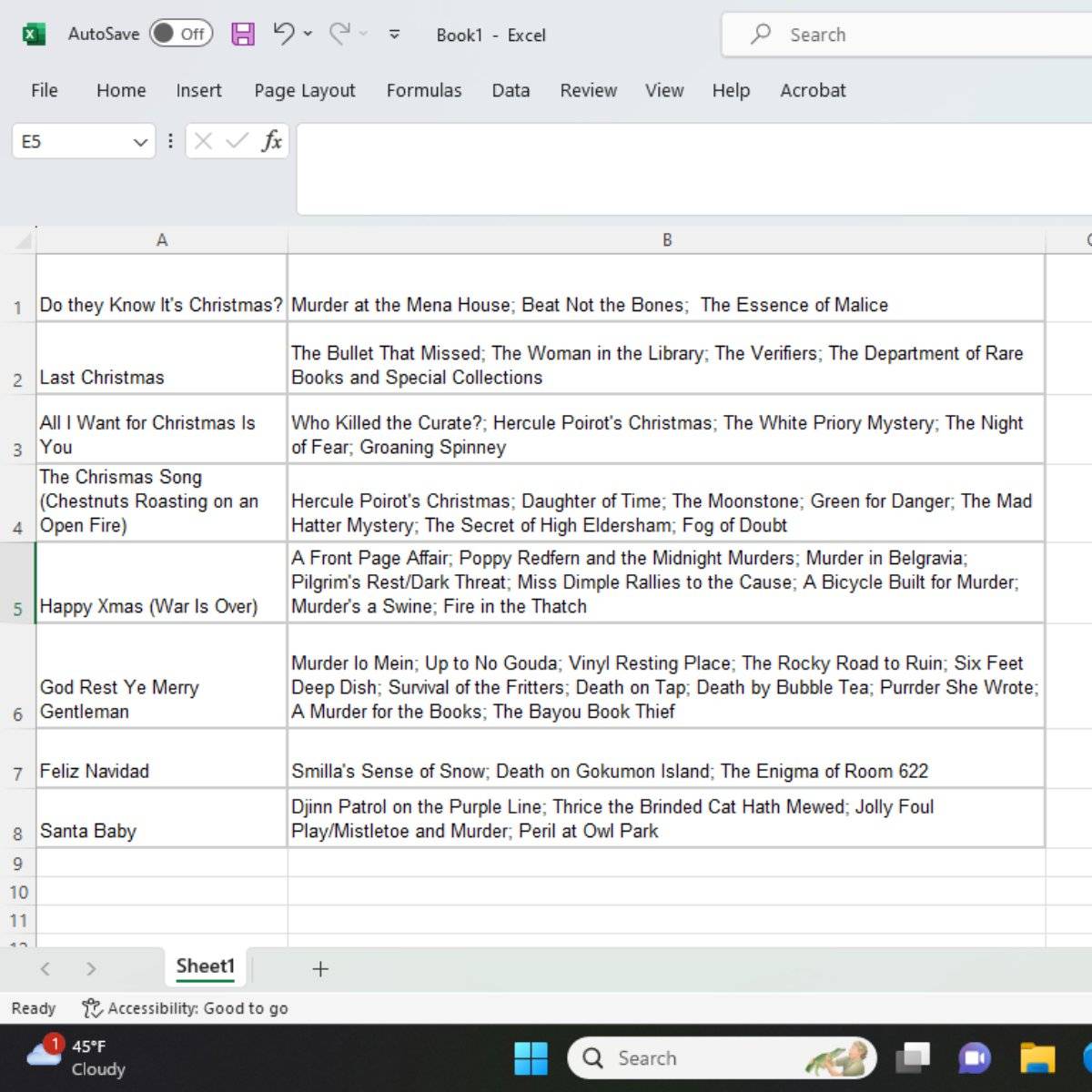Image resolution: width=1092 pixels, height=1092 pixels.
Task: Add a new sheet with plus icon
Action: (320, 969)
